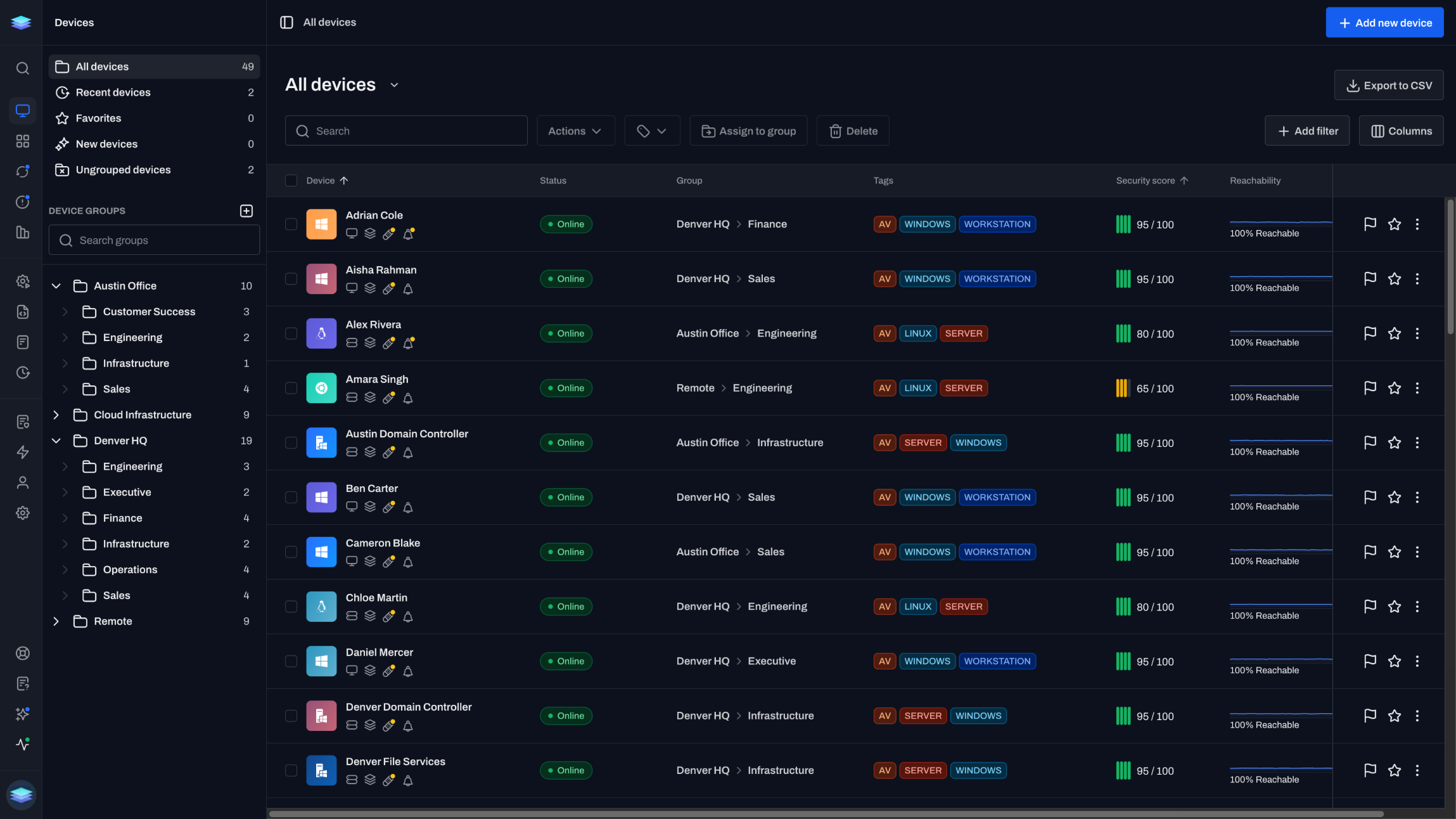
Task: Star the Denver File Services device
Action: (x=1395, y=770)
